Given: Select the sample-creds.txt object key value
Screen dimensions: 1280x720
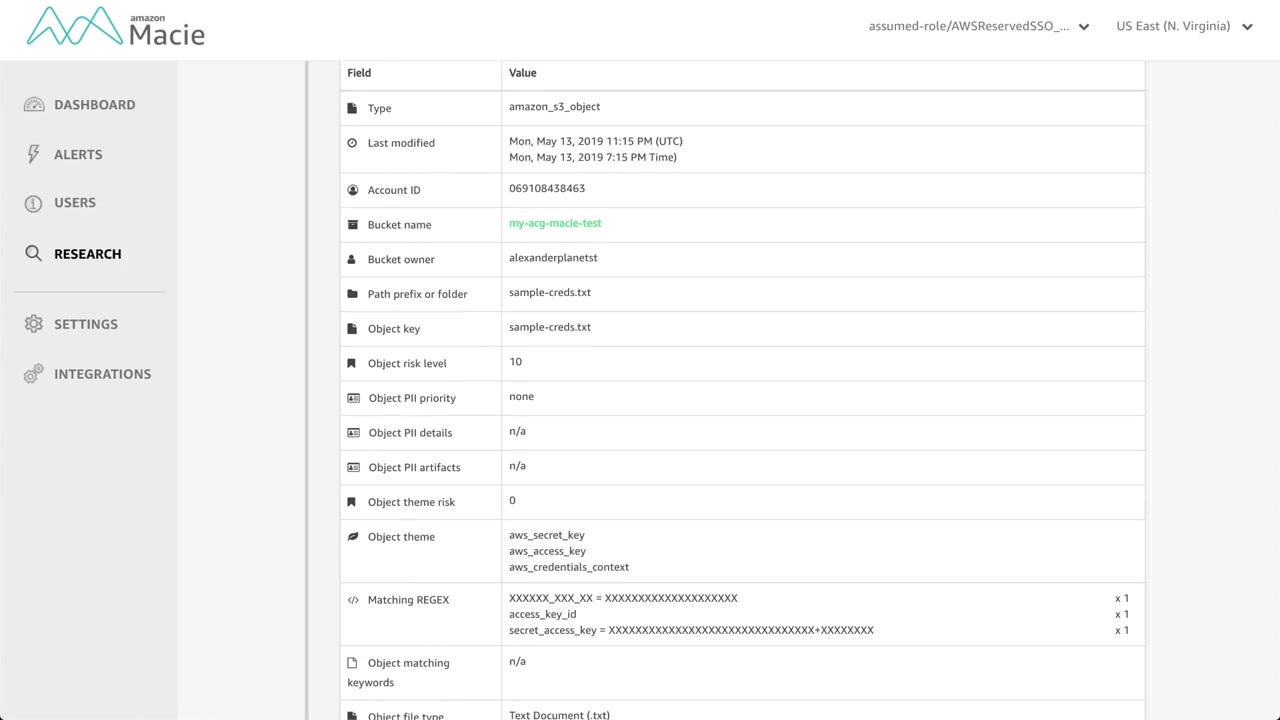Looking at the screenshot, I should point(550,327).
